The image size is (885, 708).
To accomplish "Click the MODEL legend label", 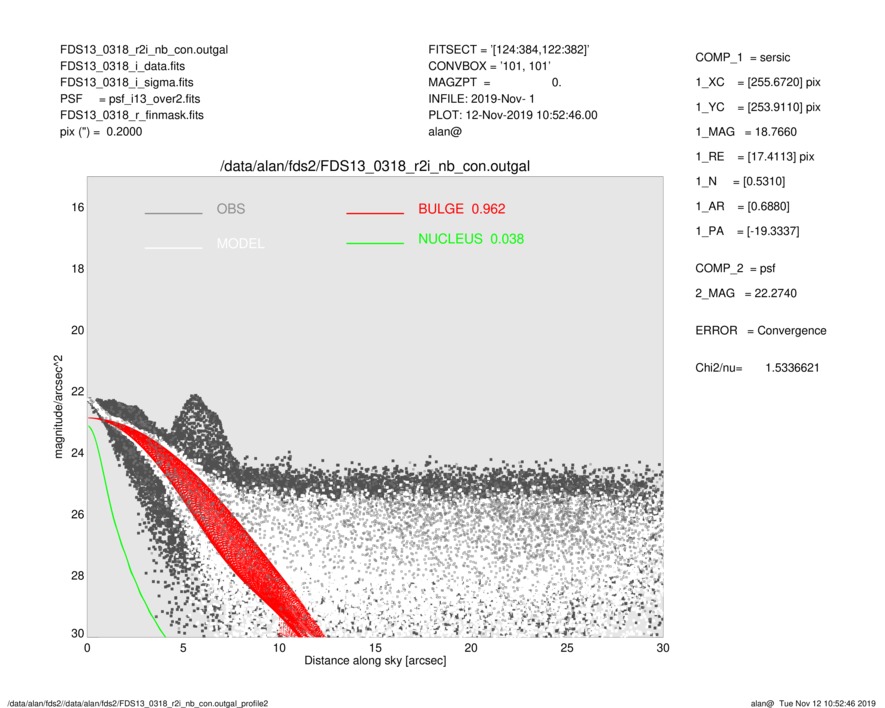I will (240, 244).
